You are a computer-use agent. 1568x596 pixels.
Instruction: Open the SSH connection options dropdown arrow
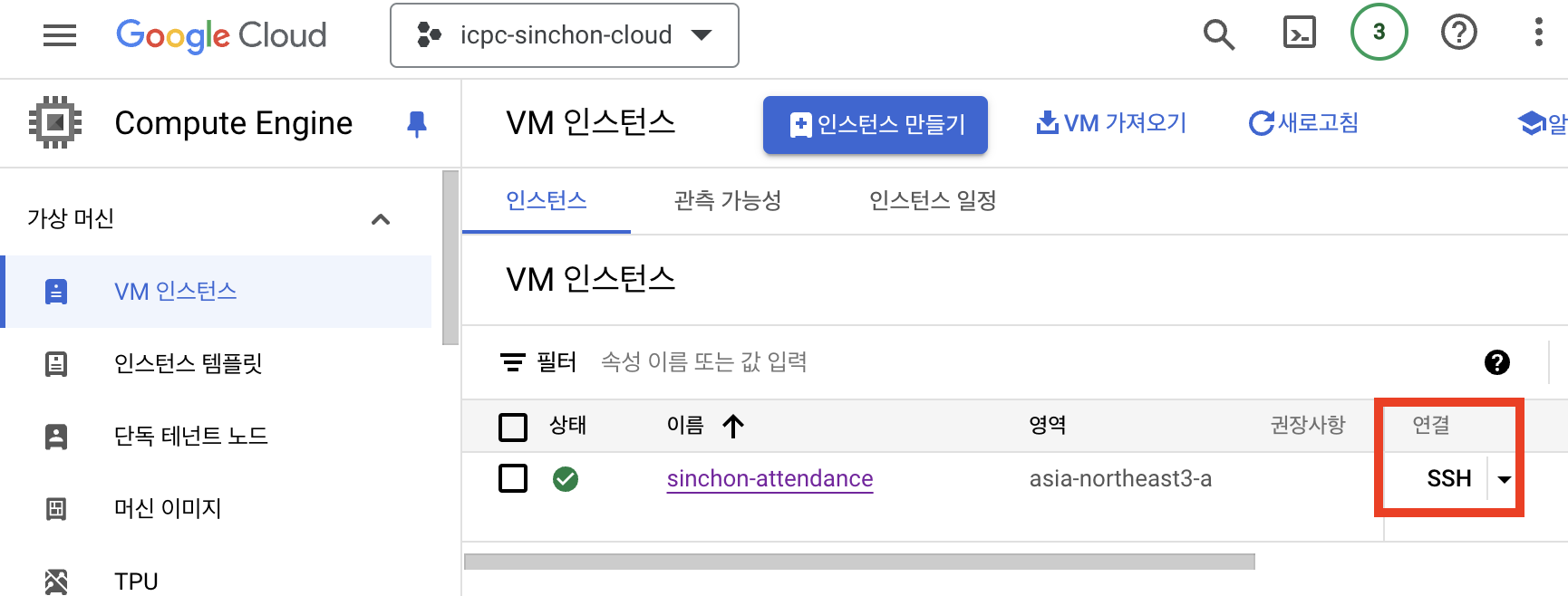[1505, 478]
